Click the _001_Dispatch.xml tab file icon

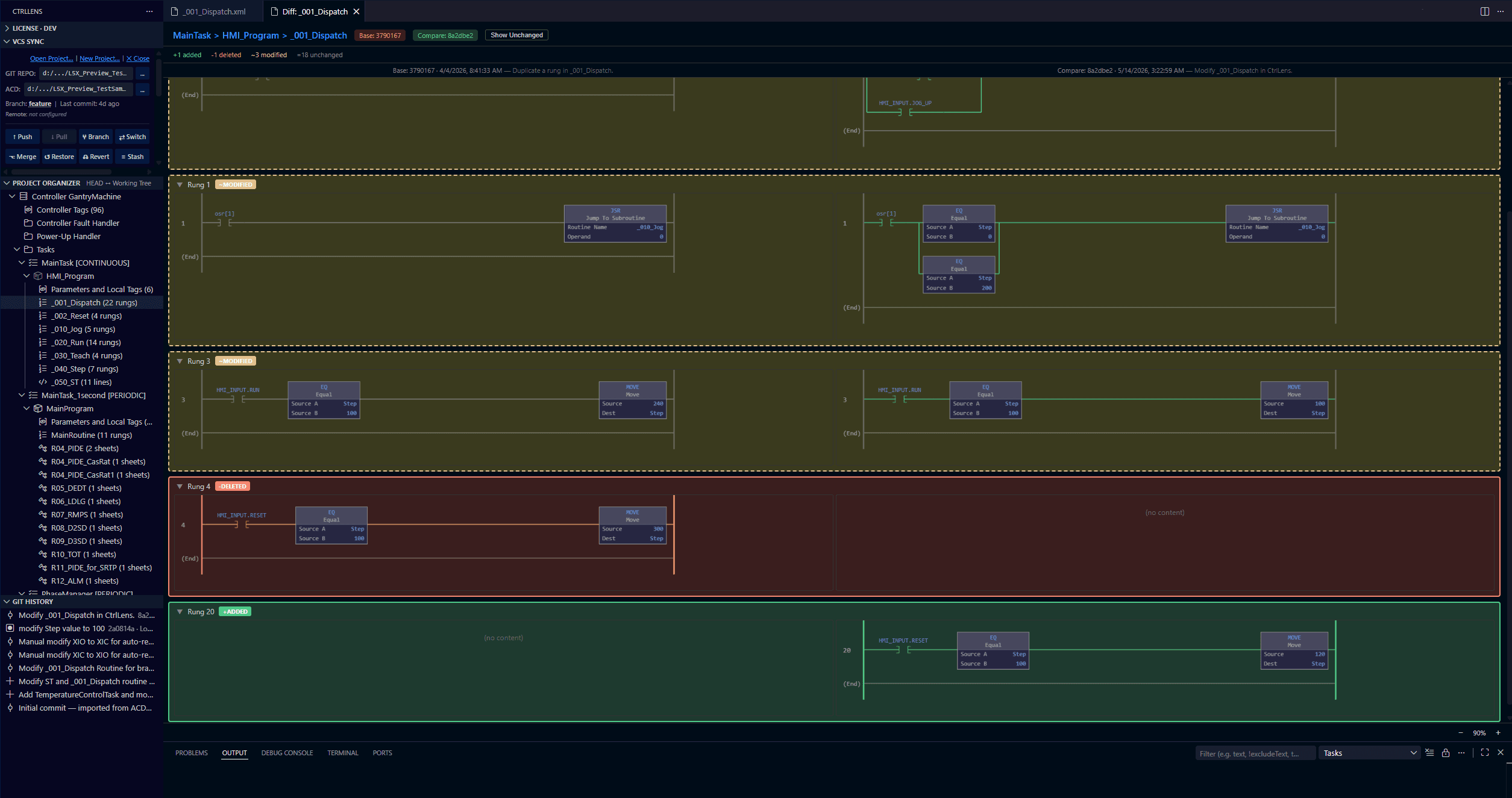(175, 11)
